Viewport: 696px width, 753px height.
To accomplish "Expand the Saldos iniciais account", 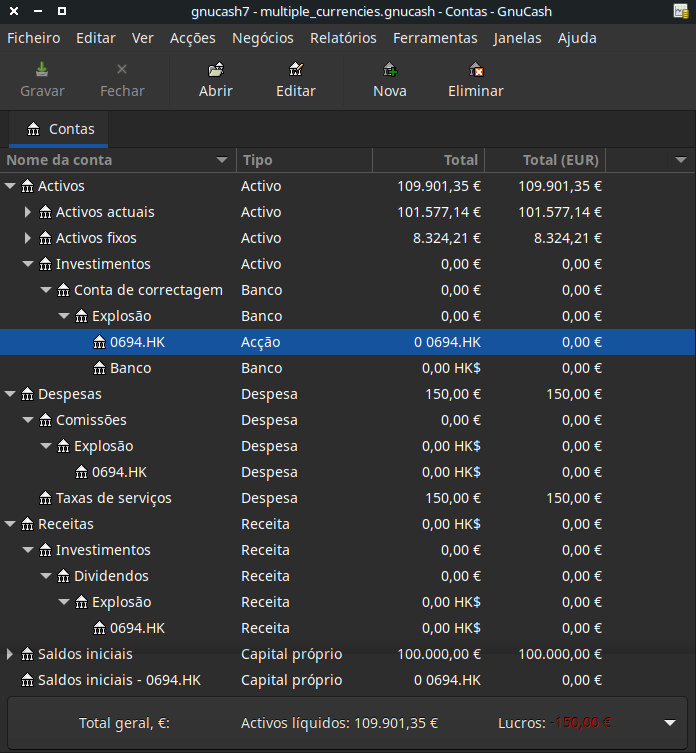I will tap(10, 654).
